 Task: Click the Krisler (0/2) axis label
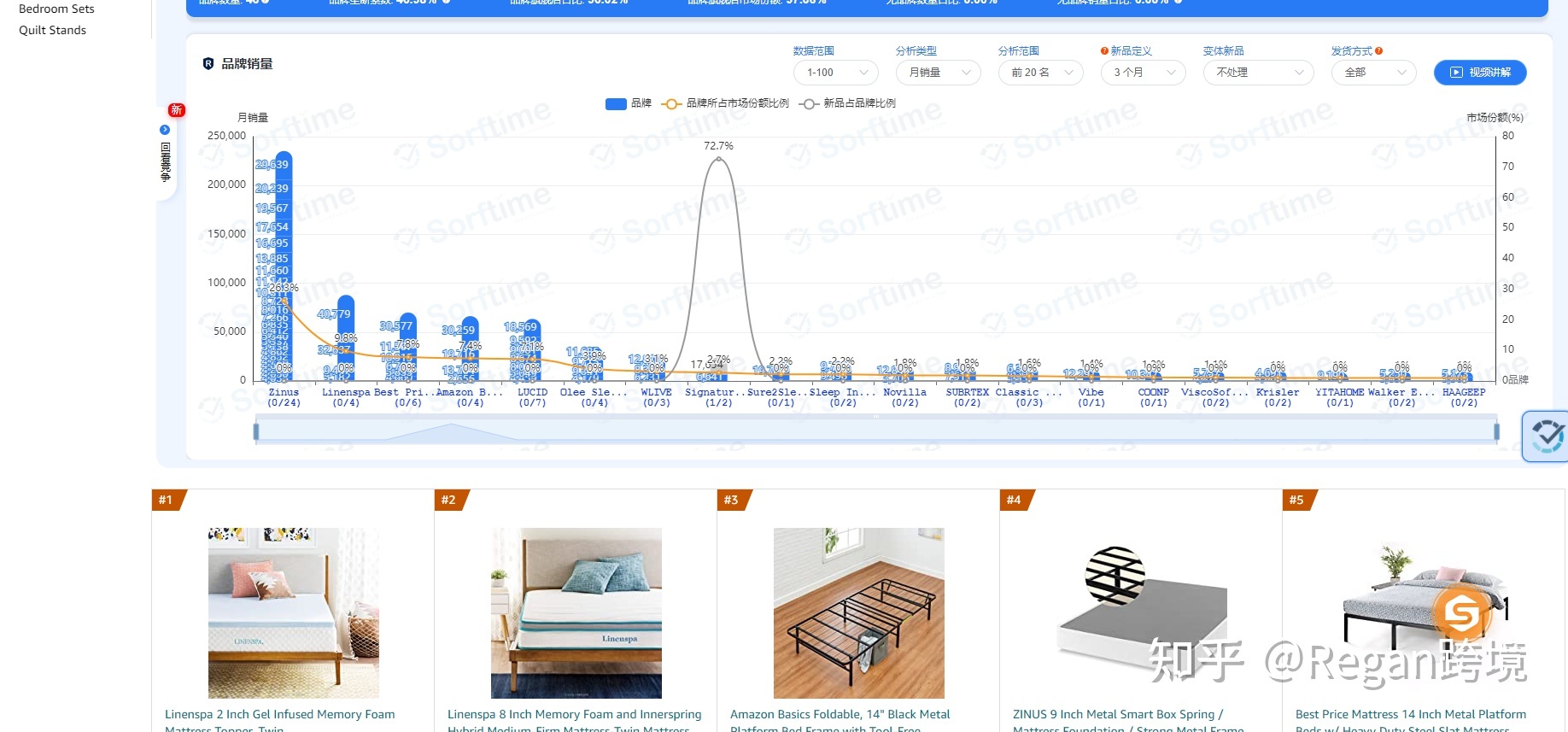tap(1278, 397)
